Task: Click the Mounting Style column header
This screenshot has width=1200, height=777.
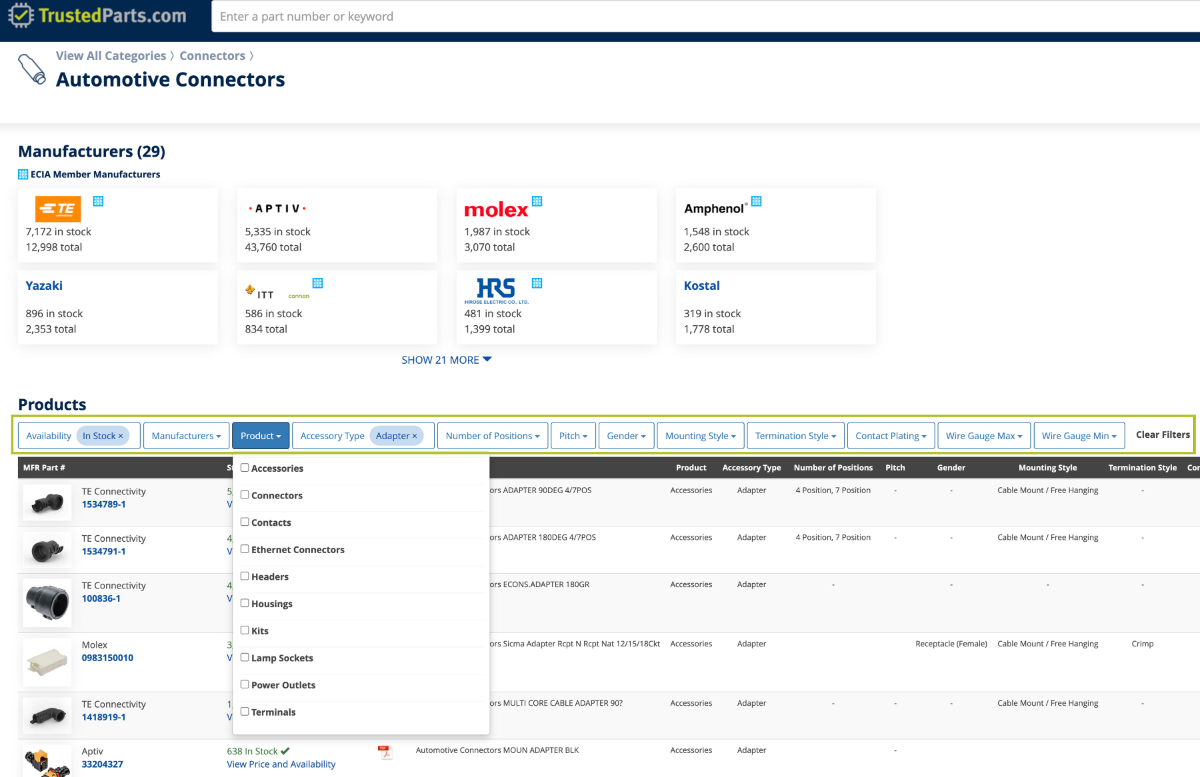Action: tap(1048, 467)
